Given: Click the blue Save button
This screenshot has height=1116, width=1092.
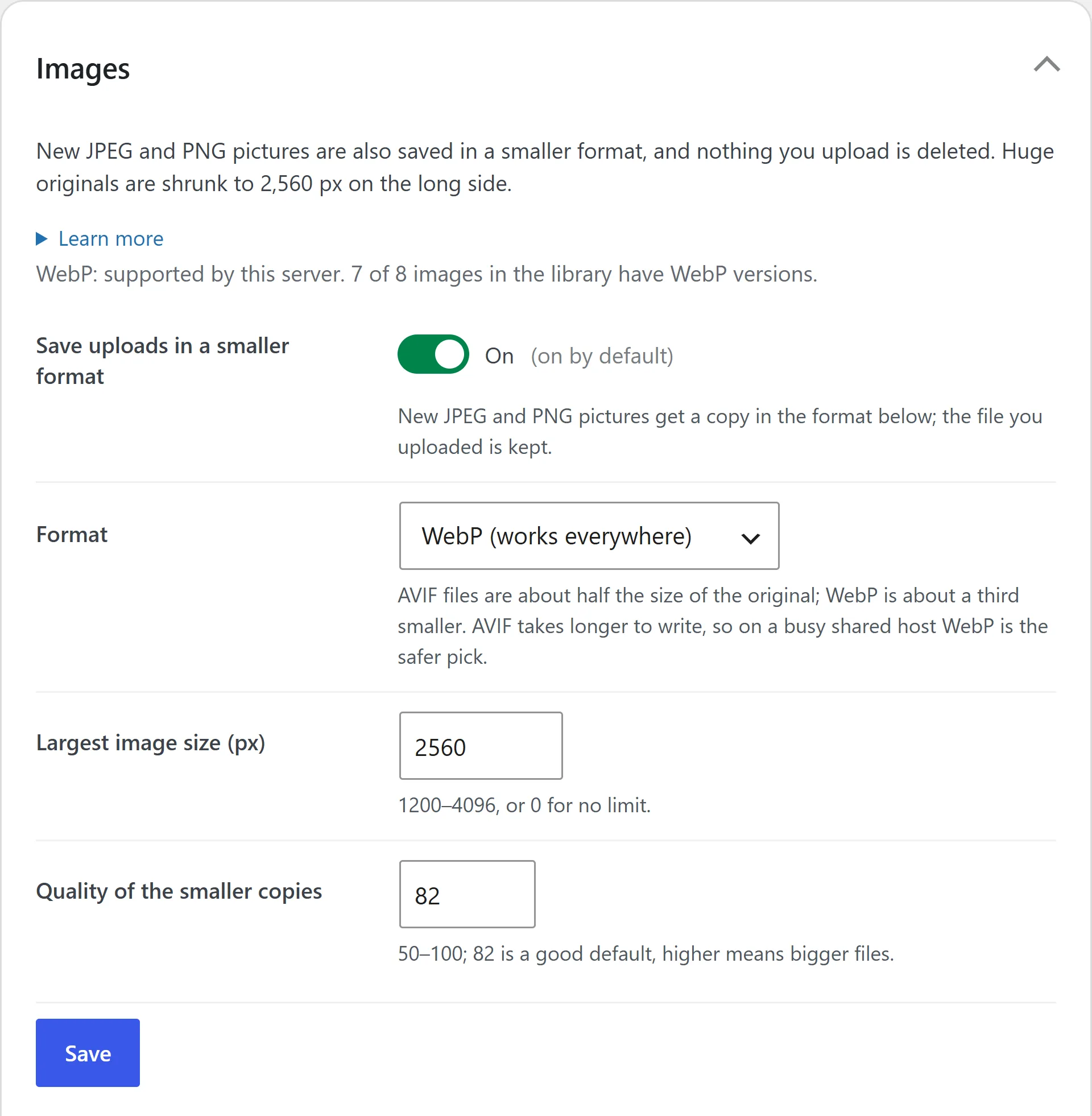Looking at the screenshot, I should click(x=88, y=1053).
